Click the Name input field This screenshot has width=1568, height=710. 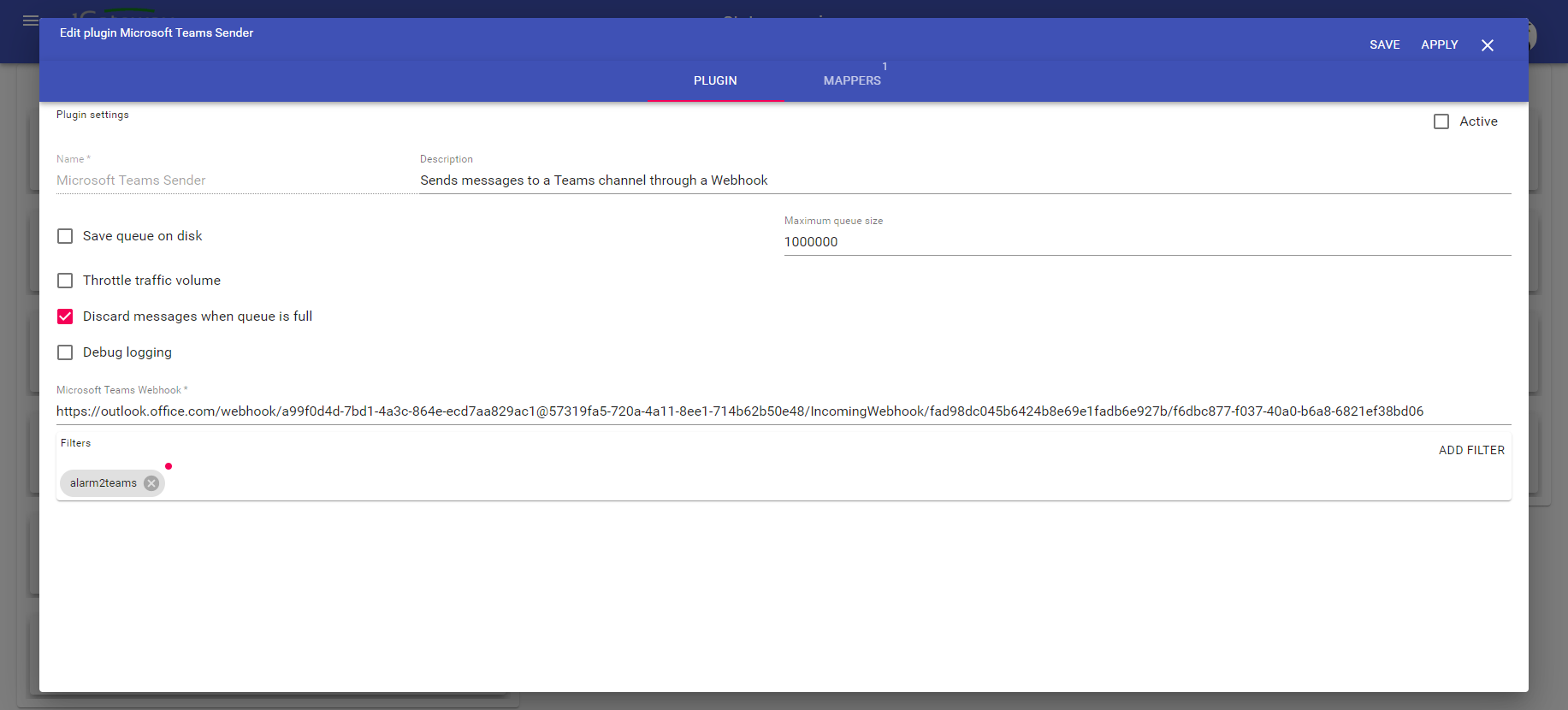236,180
